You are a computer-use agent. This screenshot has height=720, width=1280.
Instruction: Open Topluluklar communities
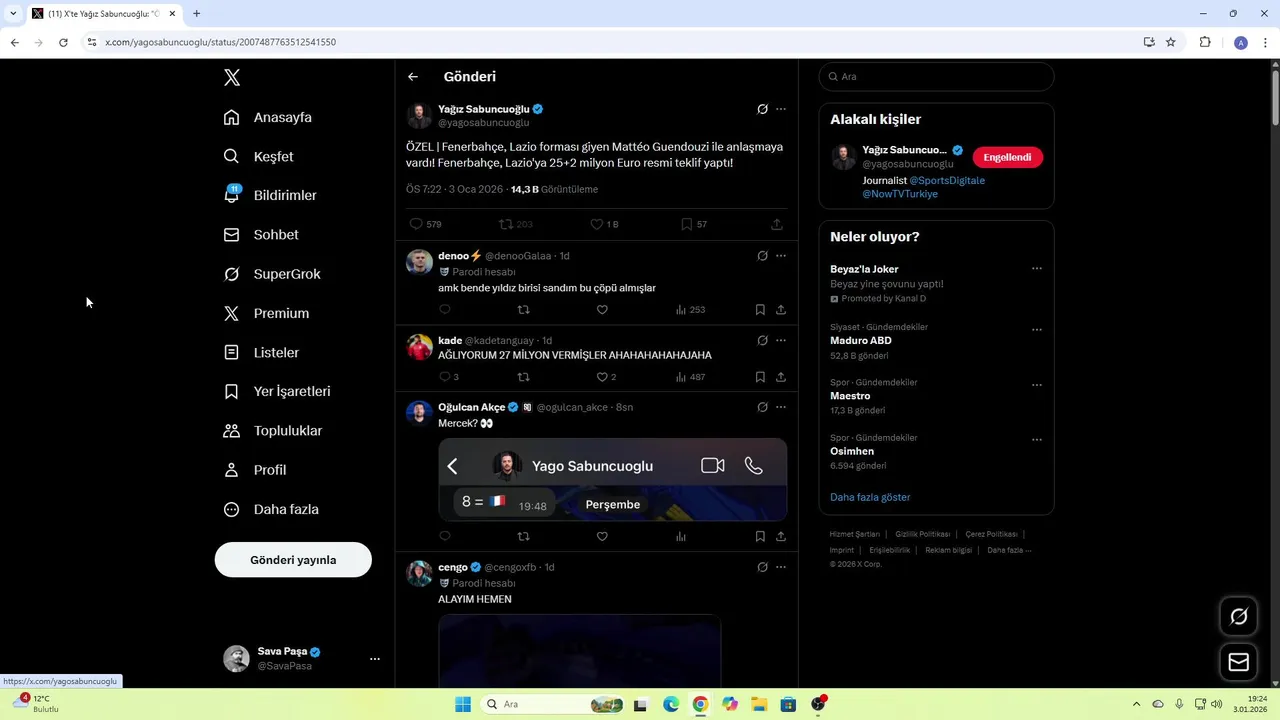point(273,430)
